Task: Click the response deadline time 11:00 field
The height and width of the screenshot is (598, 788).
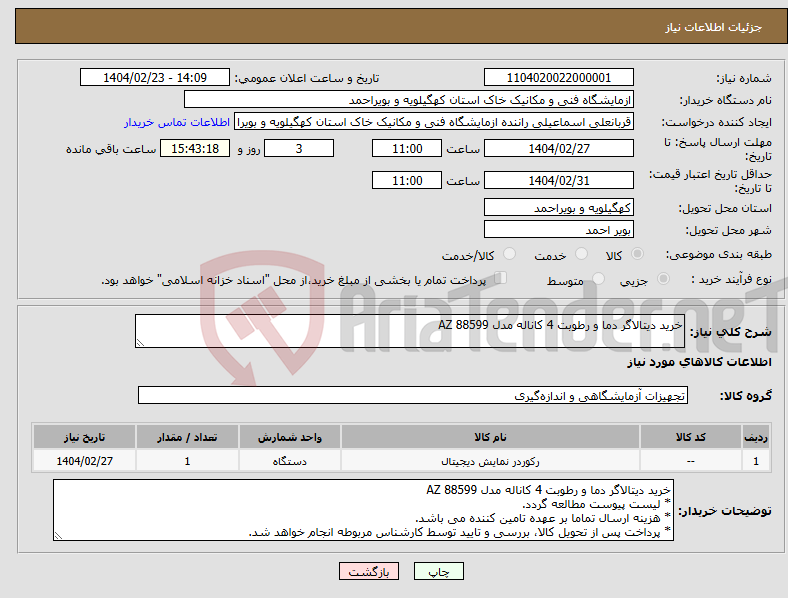Action: click(407, 148)
